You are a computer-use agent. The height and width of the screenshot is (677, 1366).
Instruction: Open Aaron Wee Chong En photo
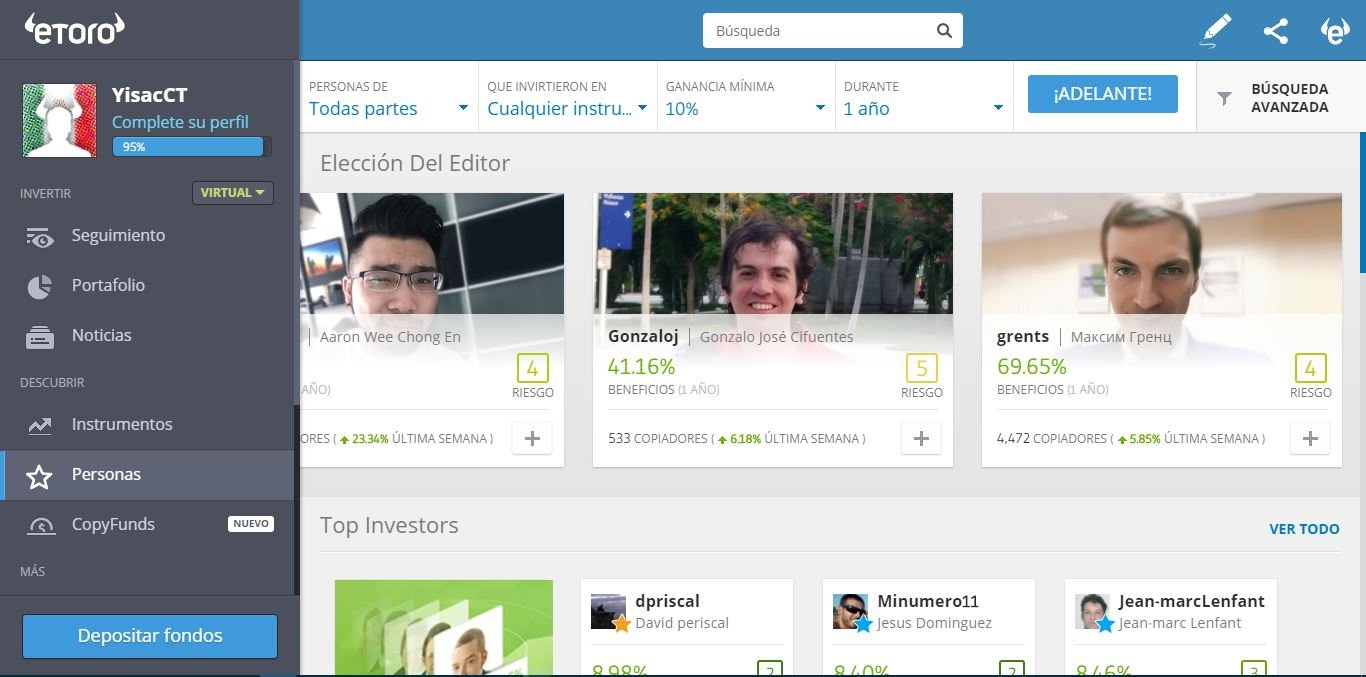tap(432, 254)
